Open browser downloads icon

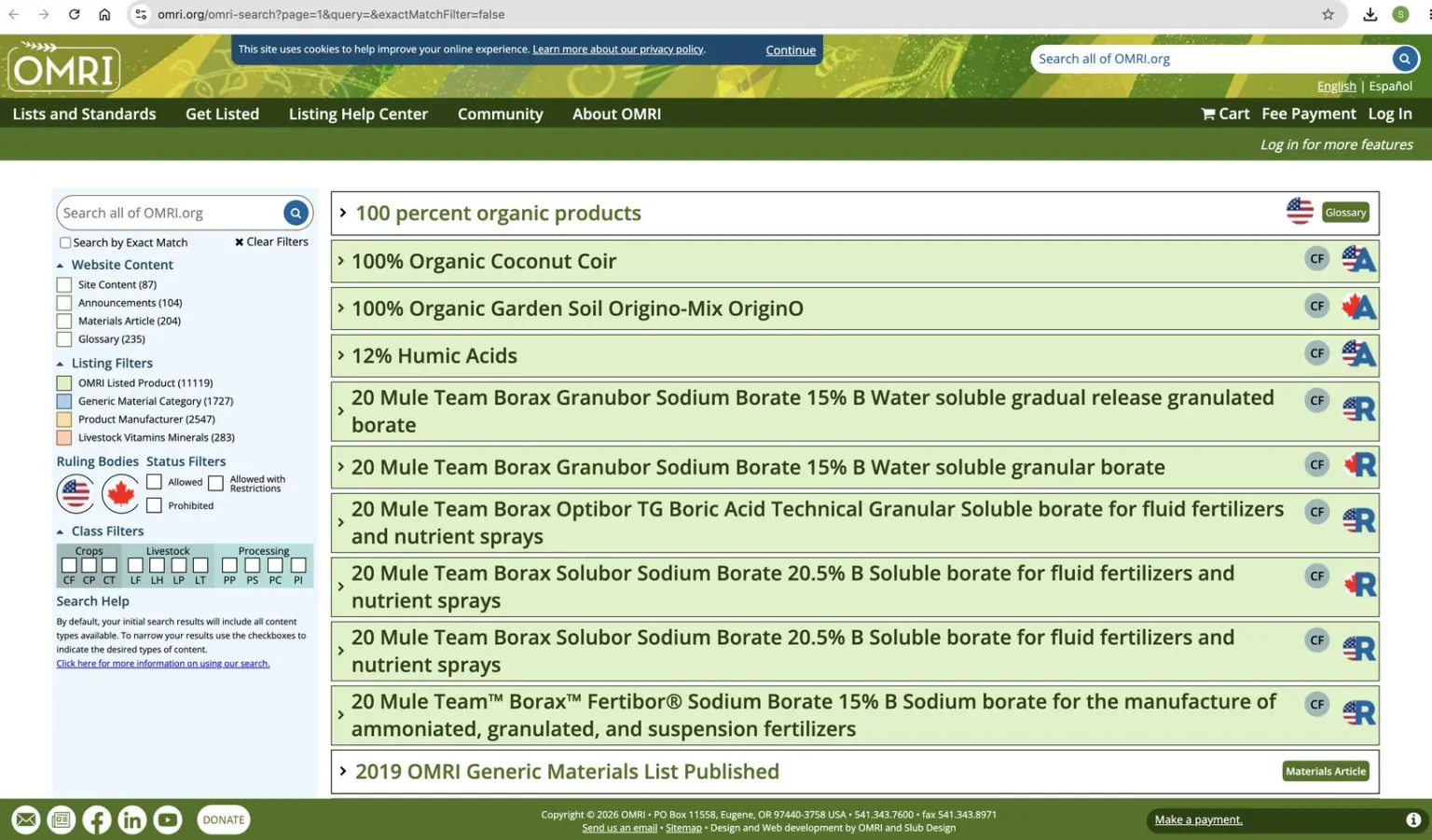pyautogui.click(x=1370, y=14)
